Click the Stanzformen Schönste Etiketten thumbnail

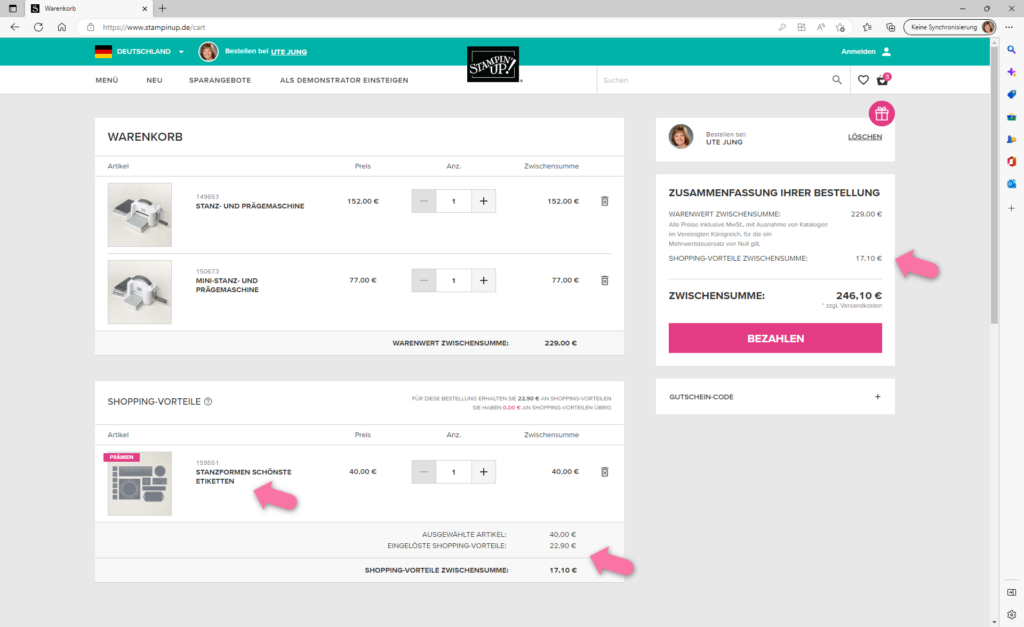tap(140, 483)
